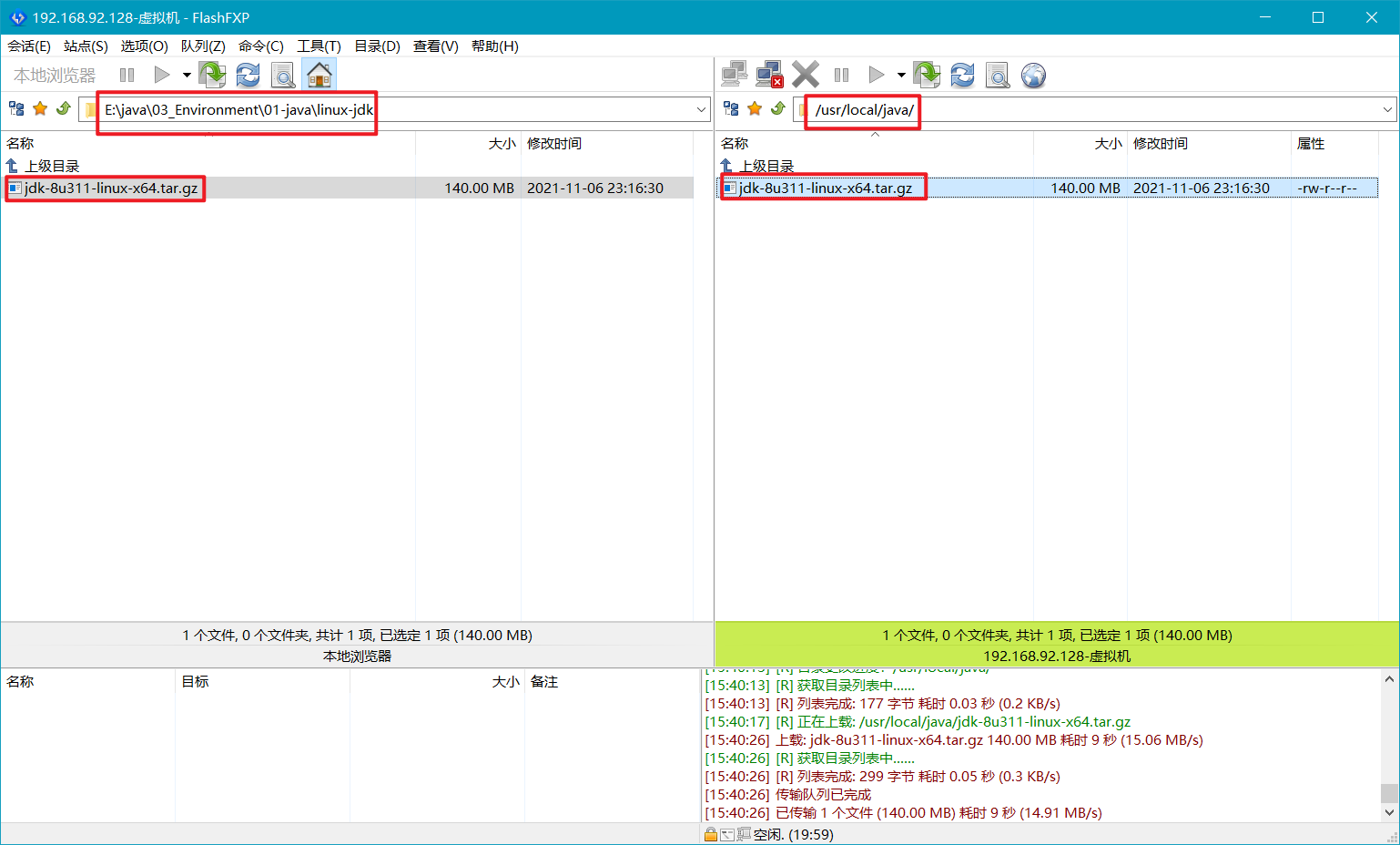
Task: Click the local folder tree view icon
Action: (x=16, y=108)
